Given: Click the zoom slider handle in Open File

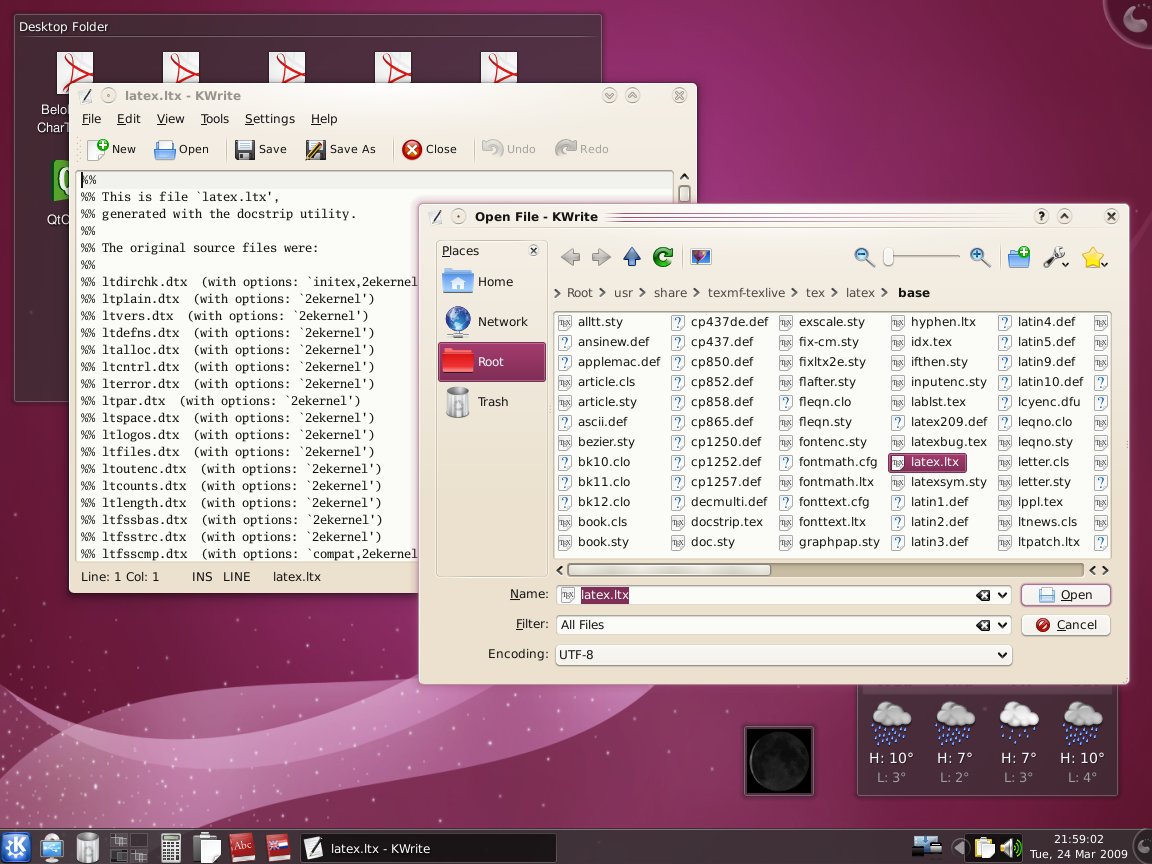Looking at the screenshot, I should pos(888,256).
